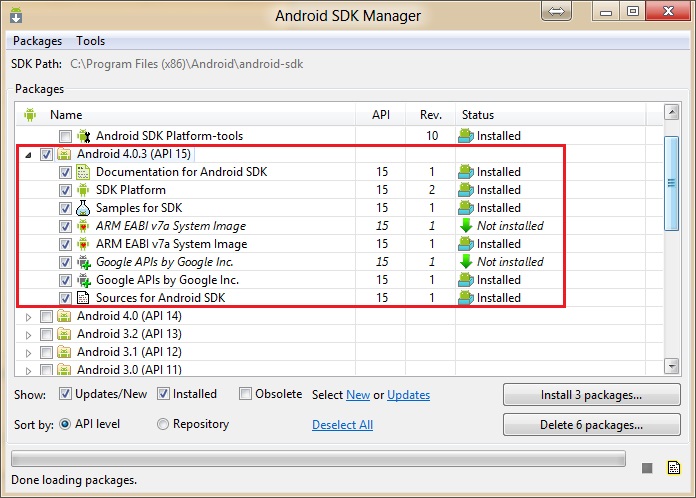Screen dimensions: 696x498
Task: Uncheck the SDK Platform checkbox
Action: point(65,190)
